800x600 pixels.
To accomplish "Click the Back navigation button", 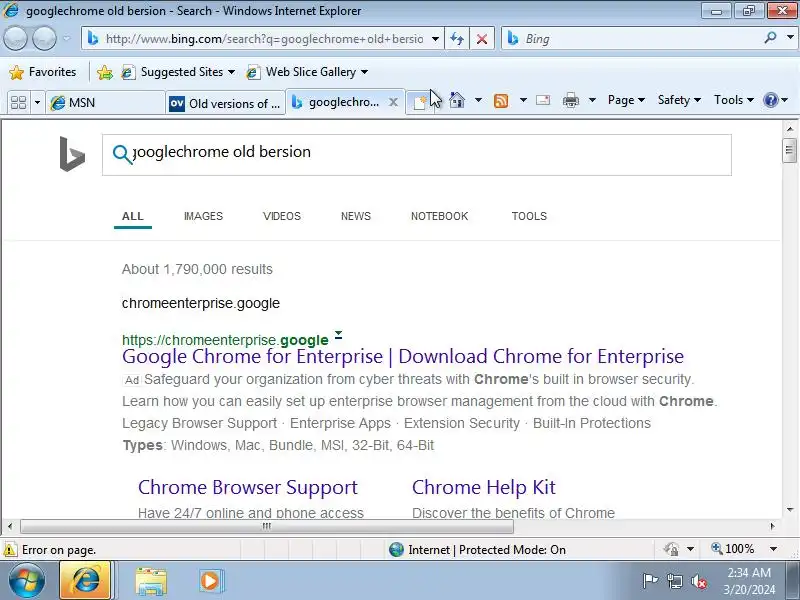I will pos(15,38).
